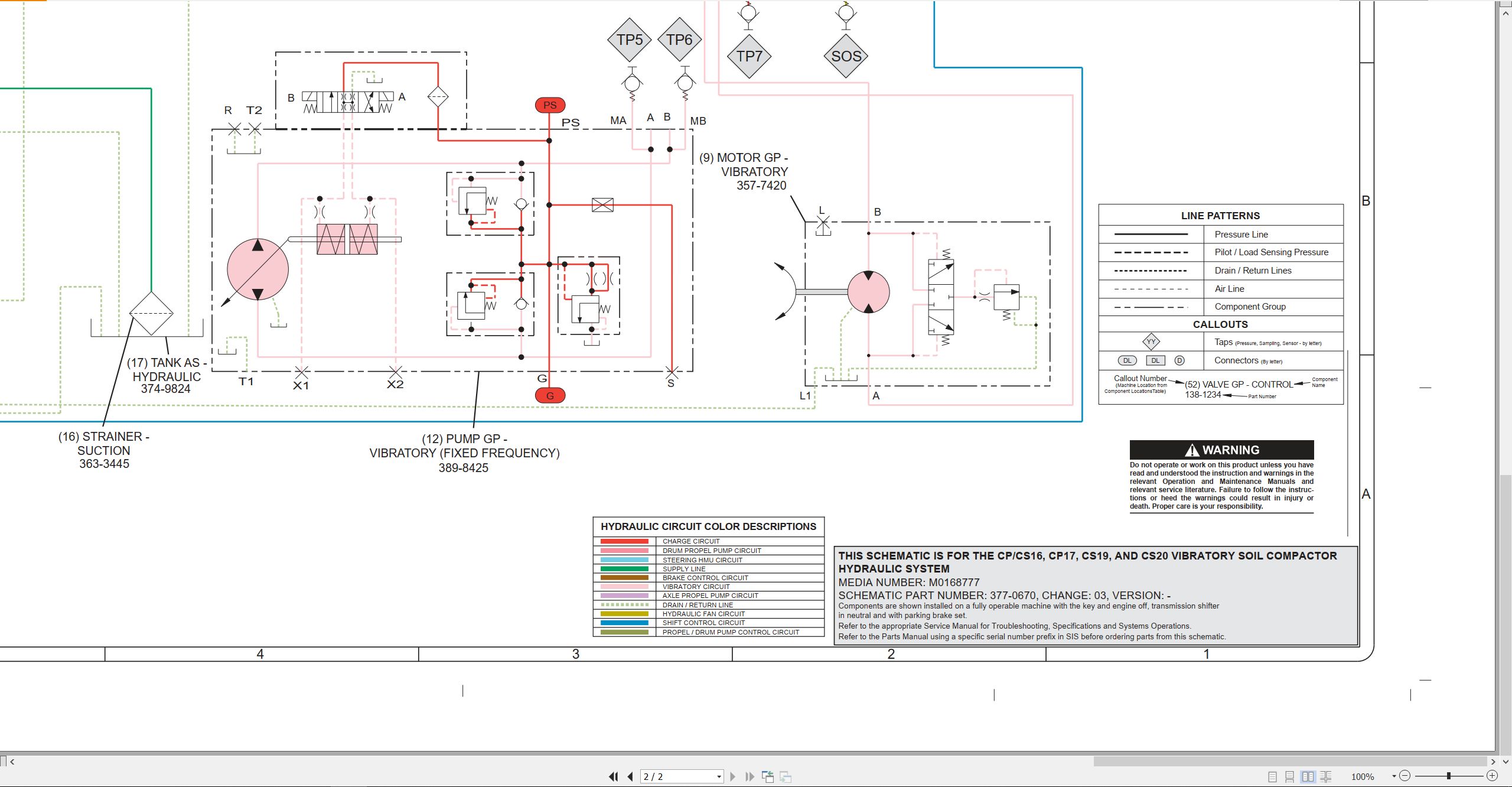The height and width of the screenshot is (787, 1512).
Task: Click part number 357-7420
Action: 761,186
